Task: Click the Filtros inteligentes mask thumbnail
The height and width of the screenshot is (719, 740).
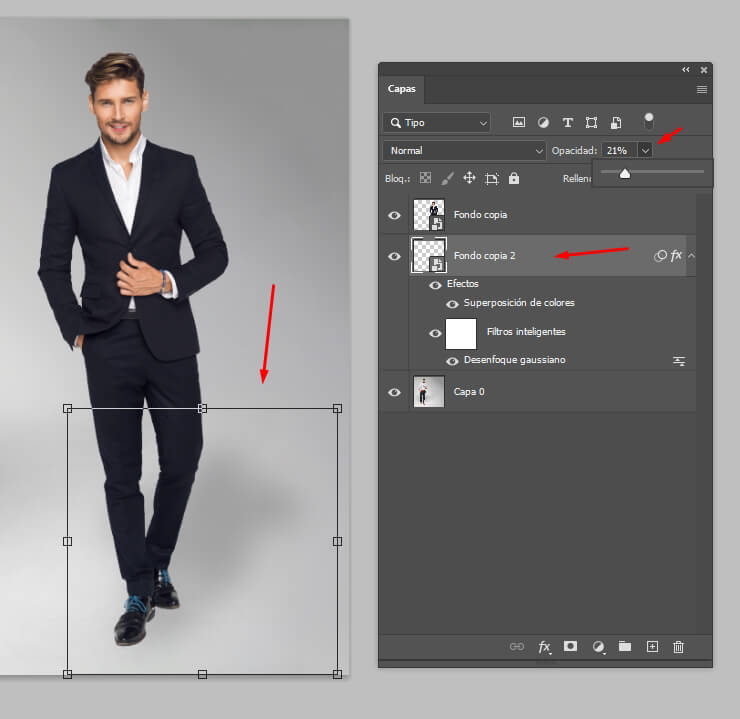Action: pos(461,334)
